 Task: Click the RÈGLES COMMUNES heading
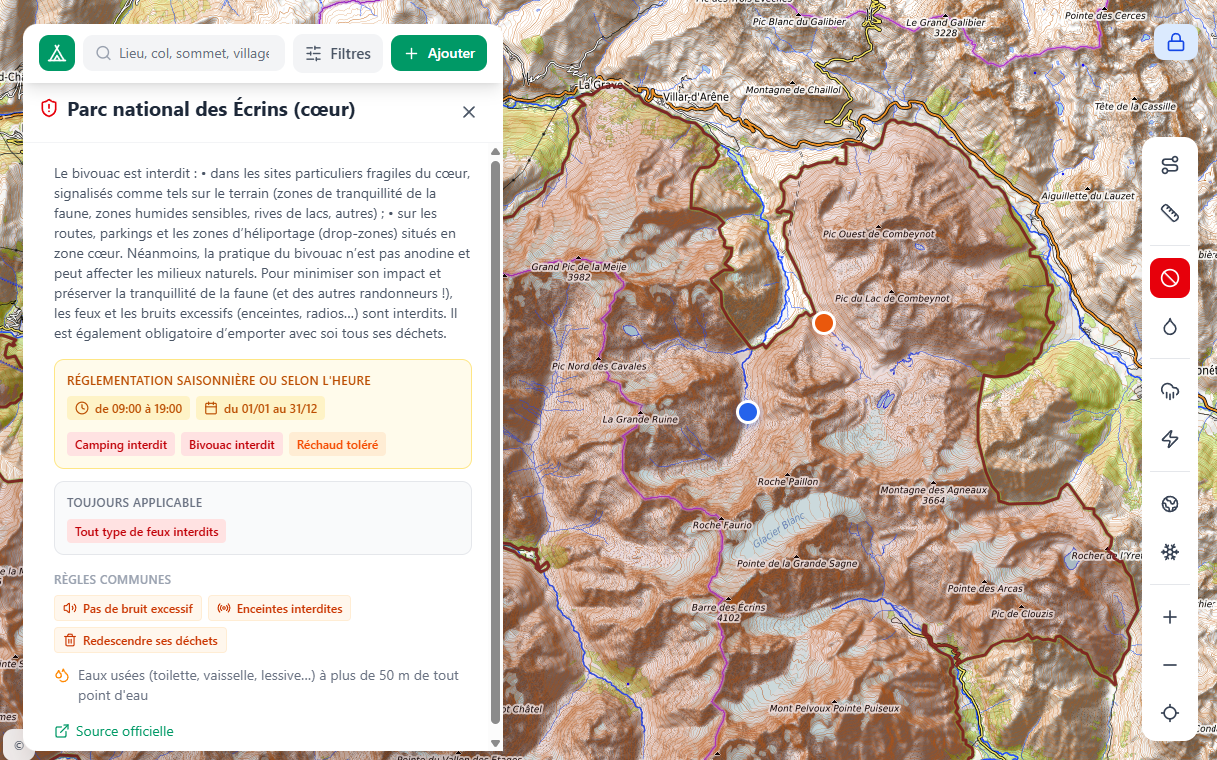[x=113, y=580]
